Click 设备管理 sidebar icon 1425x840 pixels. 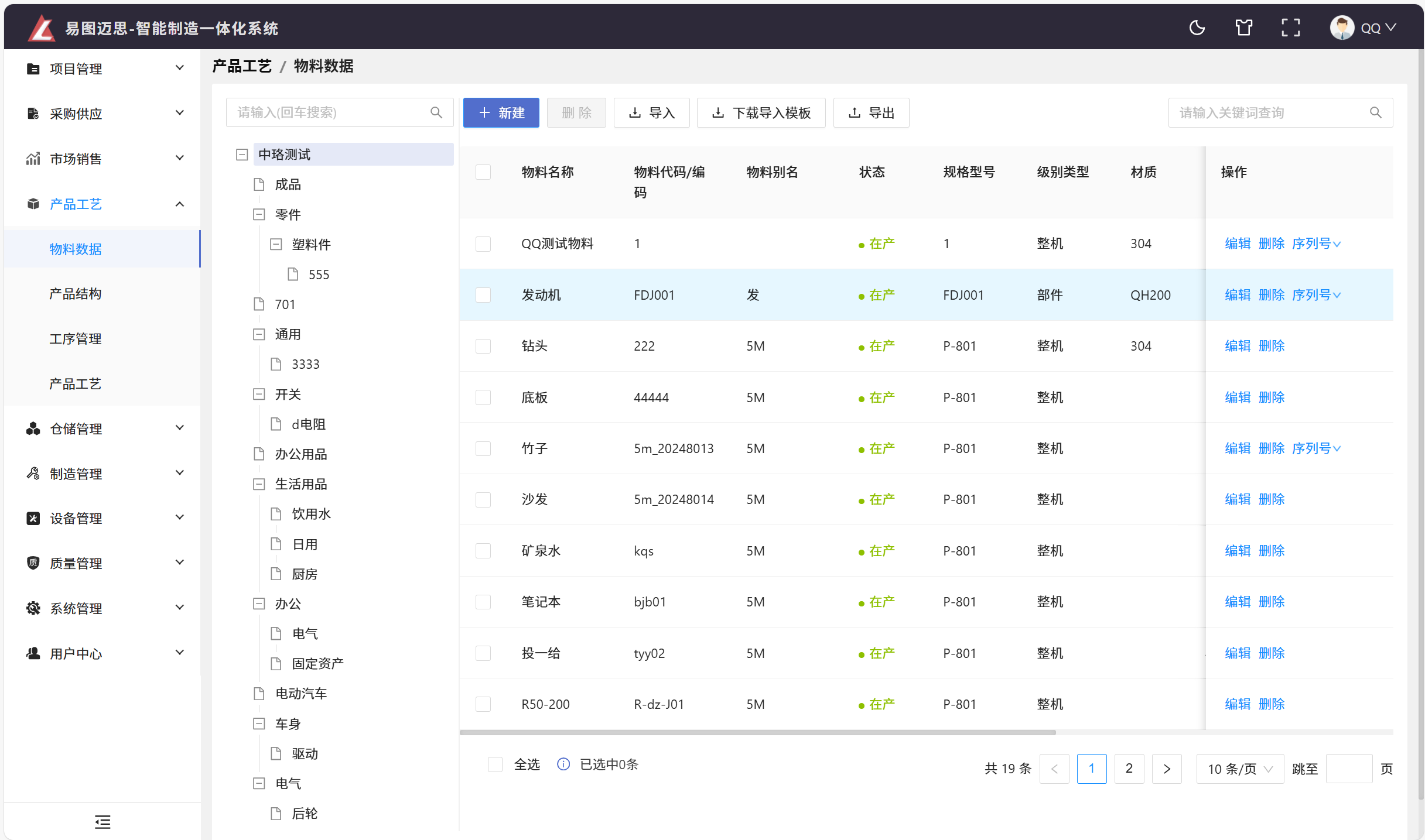33,518
